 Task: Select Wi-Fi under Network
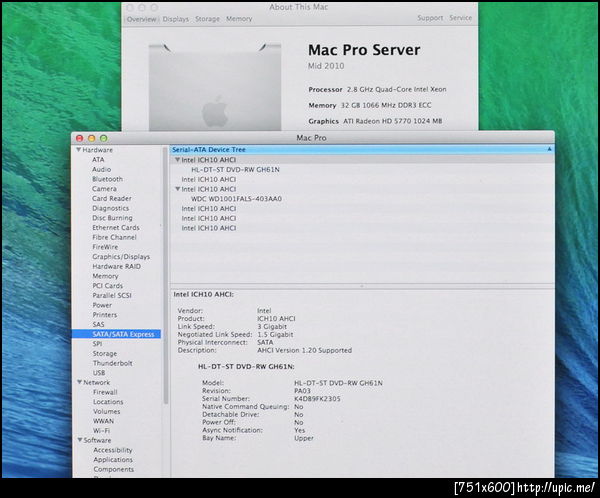pyautogui.click(x=101, y=431)
